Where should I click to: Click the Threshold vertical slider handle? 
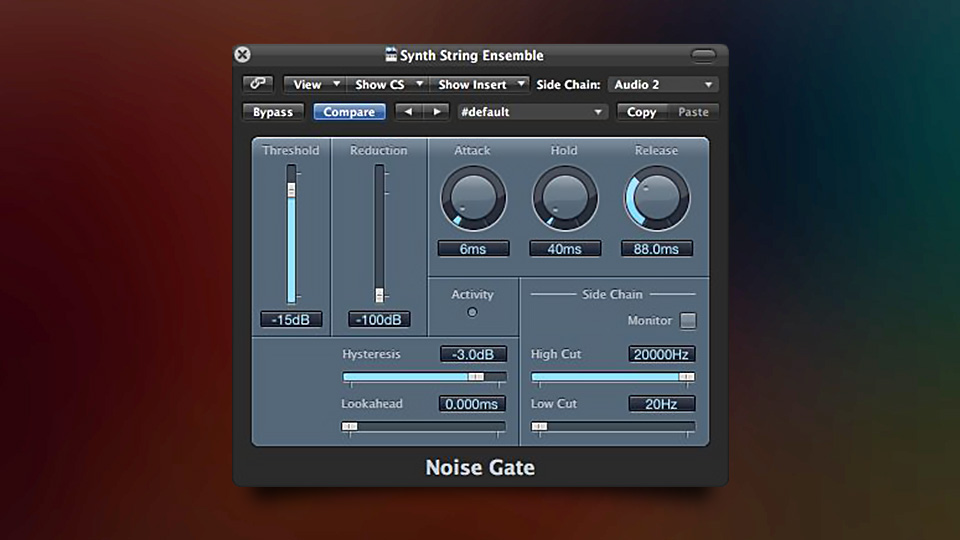pos(291,190)
